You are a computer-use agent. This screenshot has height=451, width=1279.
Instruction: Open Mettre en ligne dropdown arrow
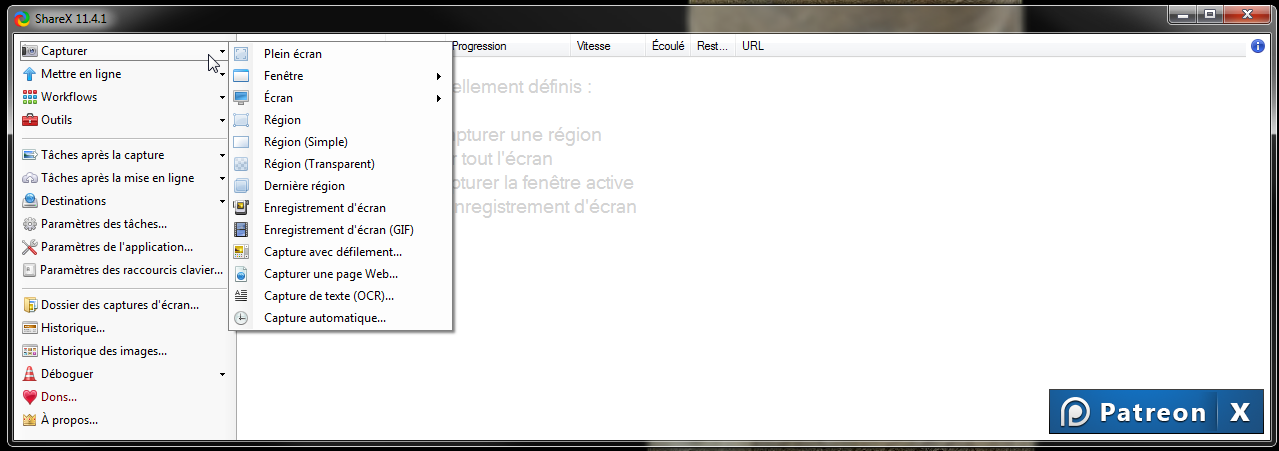(x=222, y=74)
